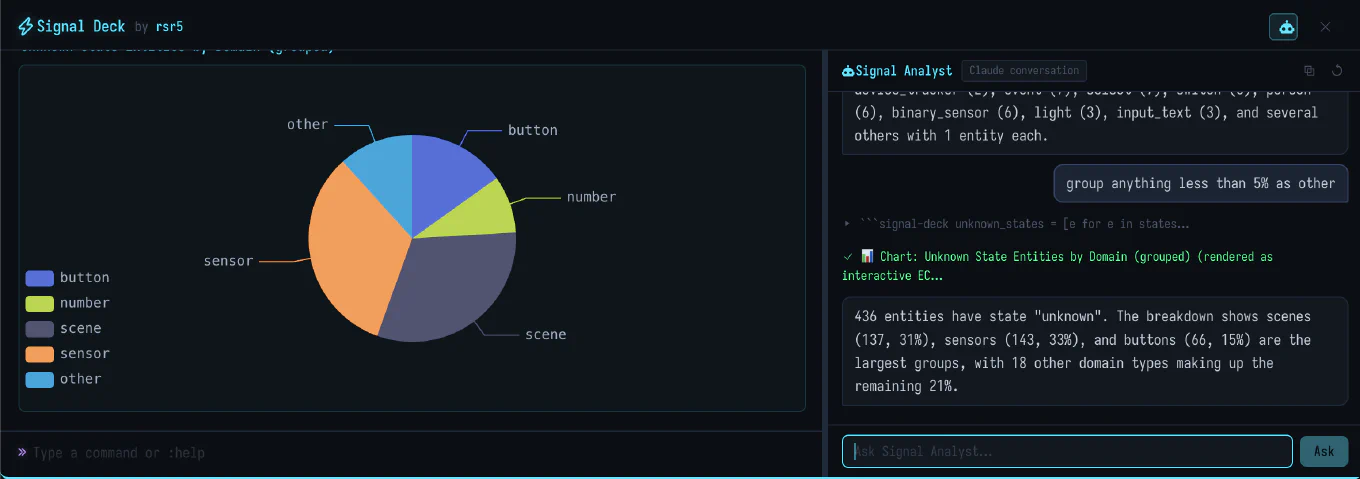Toggle the button legend entry
This screenshot has width=1360, height=479.
(68, 278)
